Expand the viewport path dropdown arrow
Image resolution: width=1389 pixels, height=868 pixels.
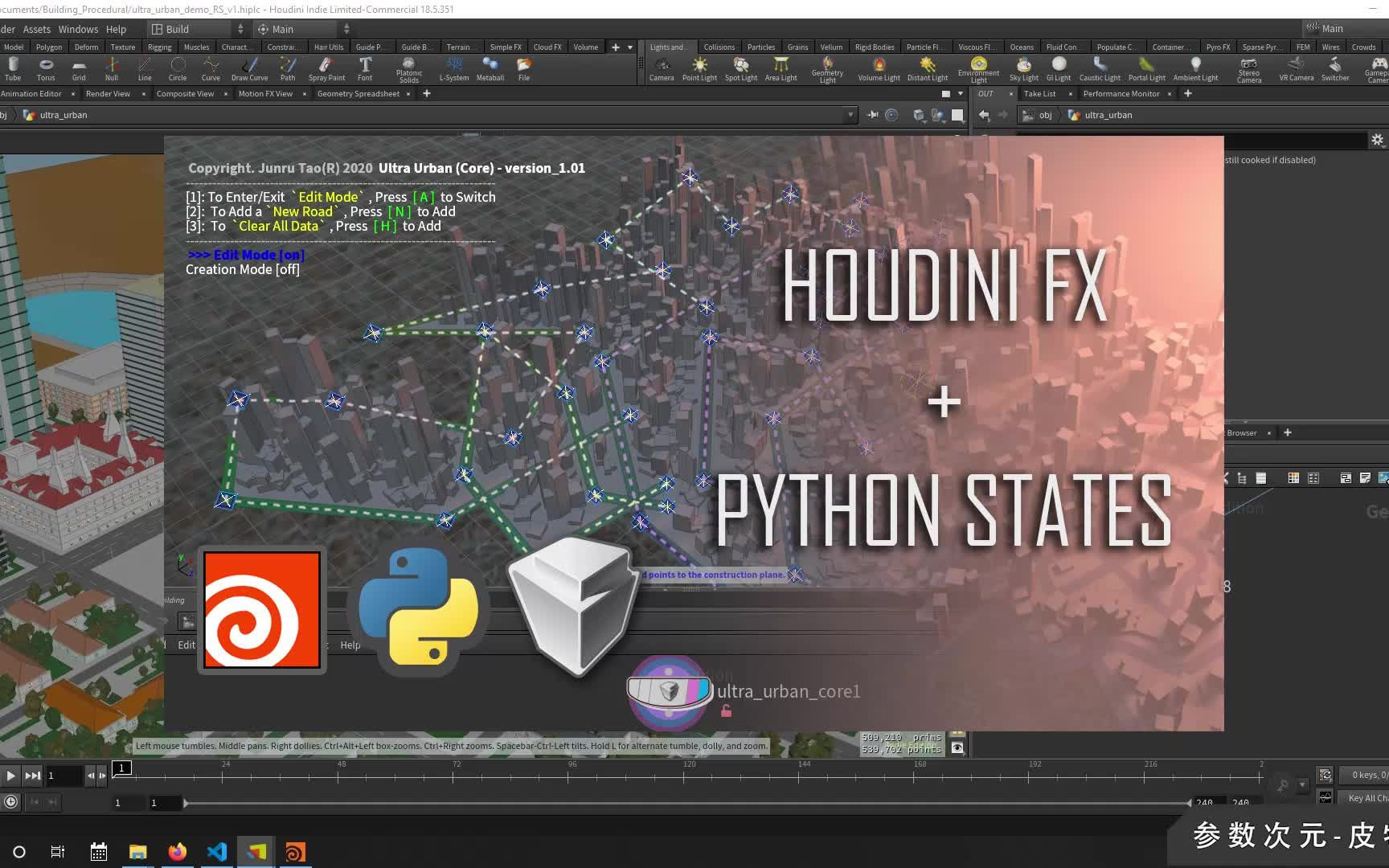point(850,115)
